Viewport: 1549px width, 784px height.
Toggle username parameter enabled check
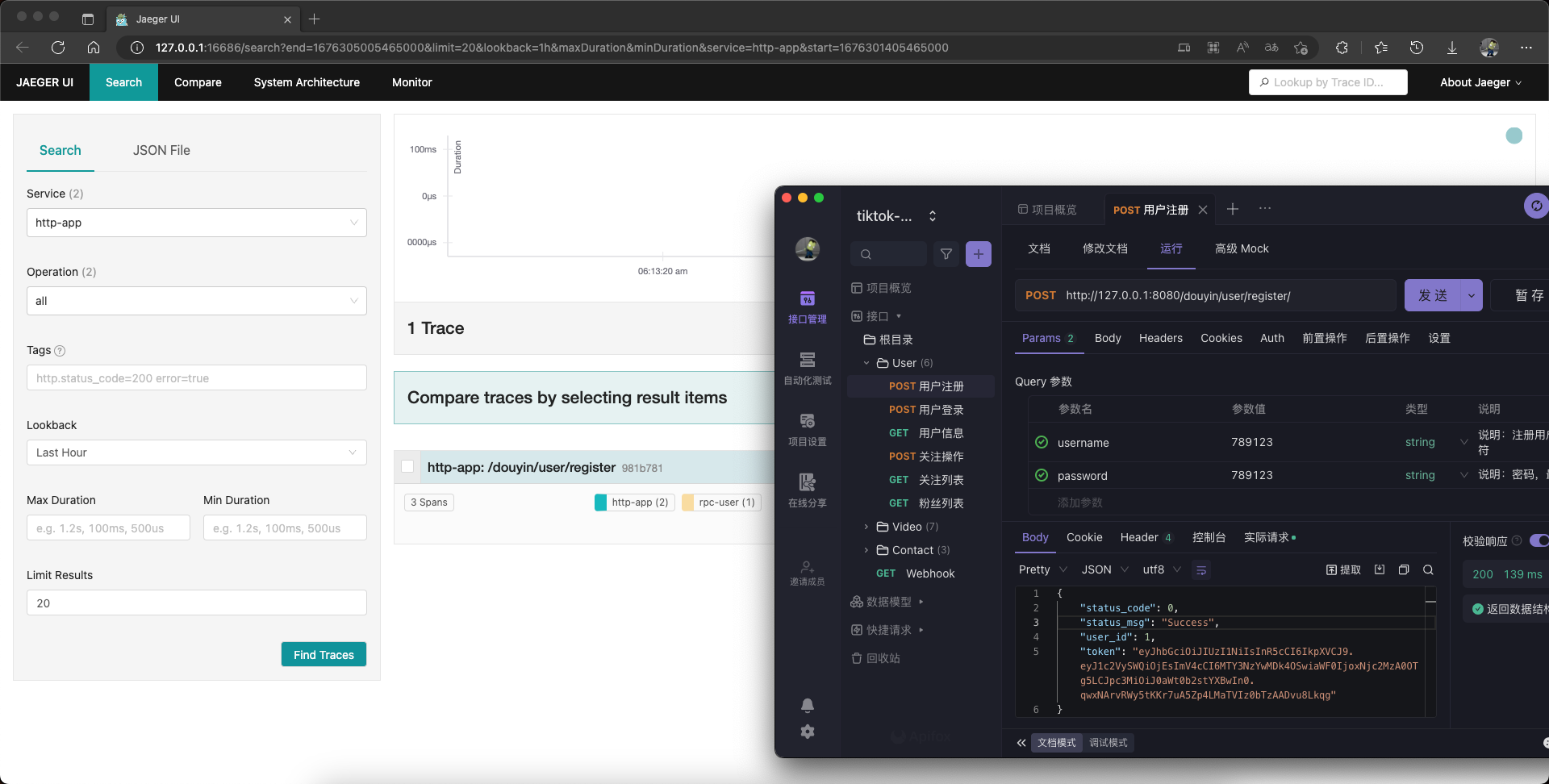pos(1042,442)
